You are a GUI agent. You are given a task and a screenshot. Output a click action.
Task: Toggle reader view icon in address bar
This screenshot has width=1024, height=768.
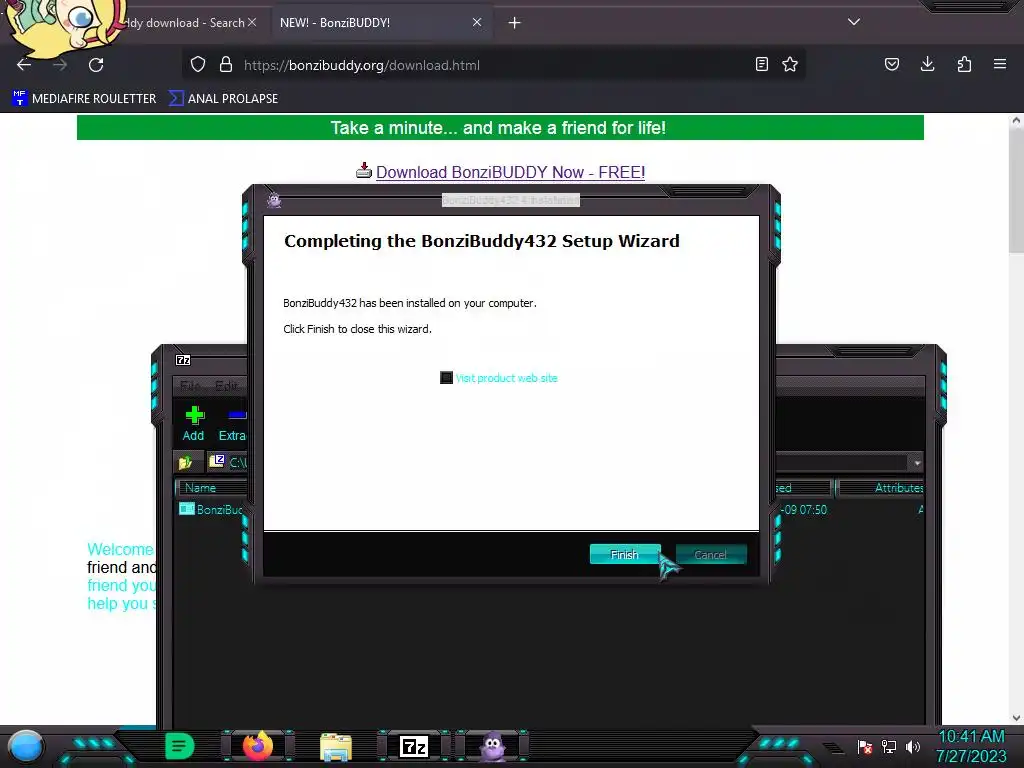click(761, 65)
